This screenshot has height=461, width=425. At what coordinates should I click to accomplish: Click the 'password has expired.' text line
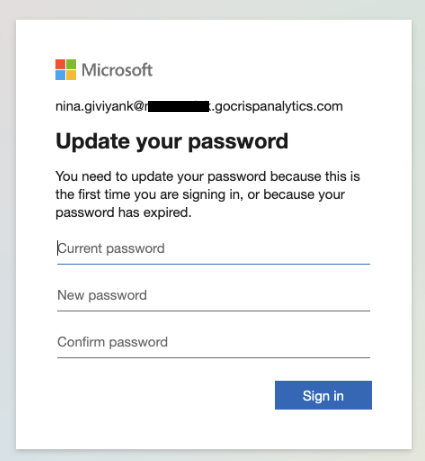(123, 212)
